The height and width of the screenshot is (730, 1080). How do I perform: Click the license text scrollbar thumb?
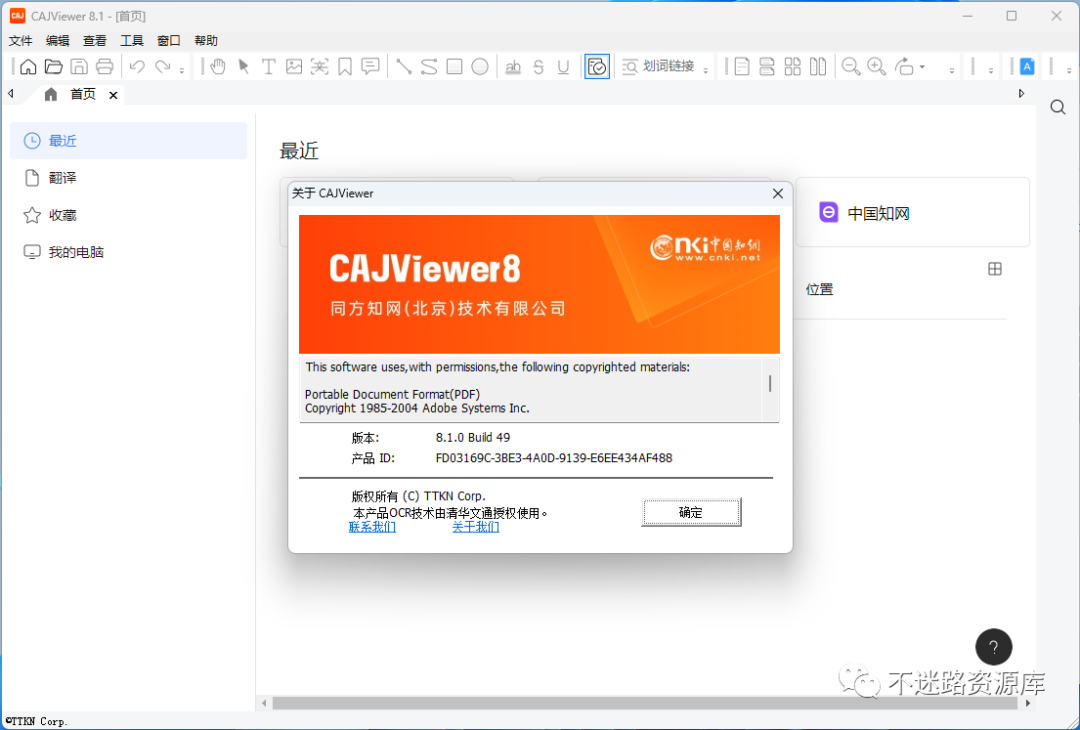tap(770, 384)
